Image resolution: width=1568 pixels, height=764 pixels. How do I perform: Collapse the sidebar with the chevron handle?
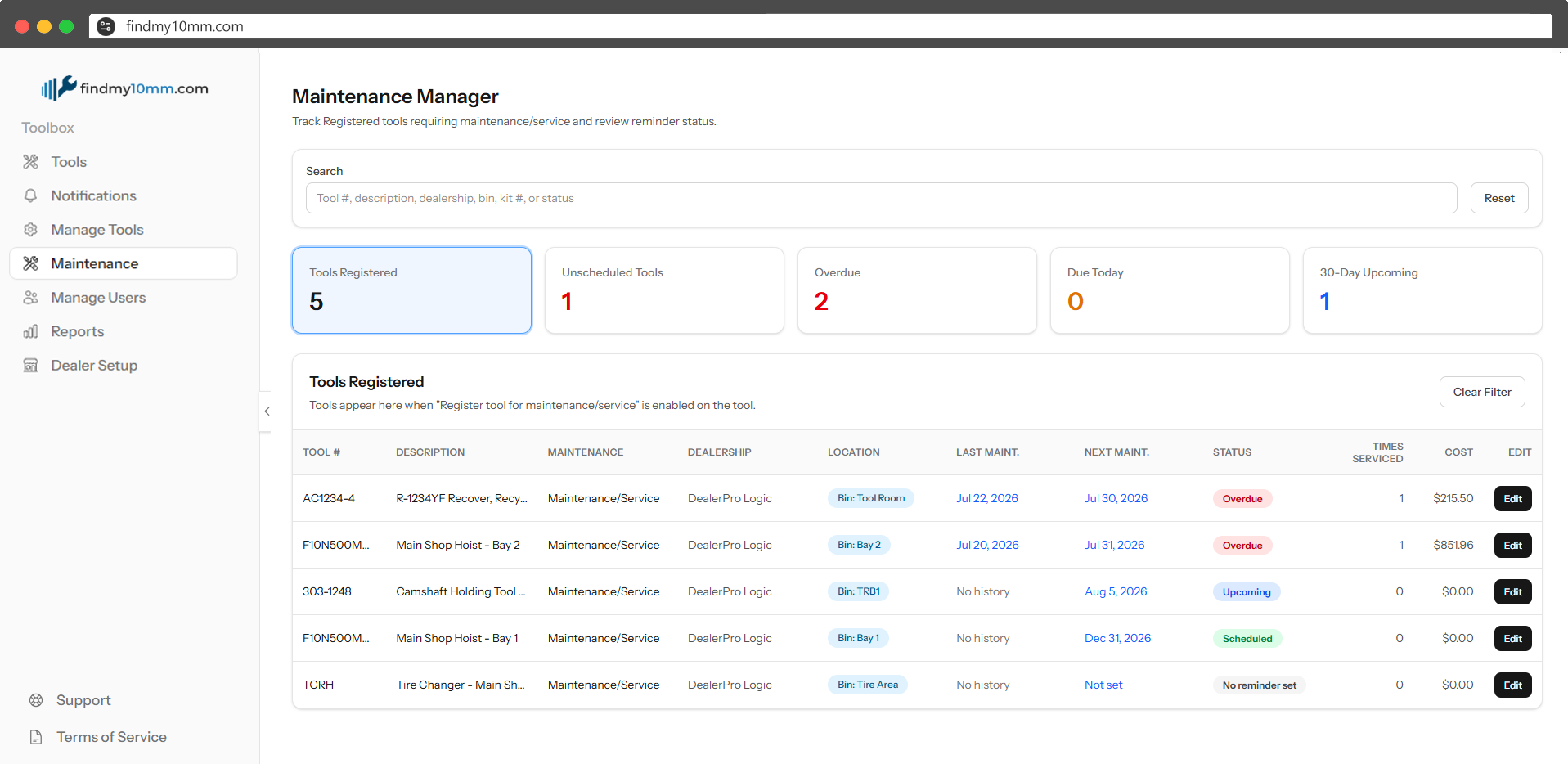coord(267,411)
